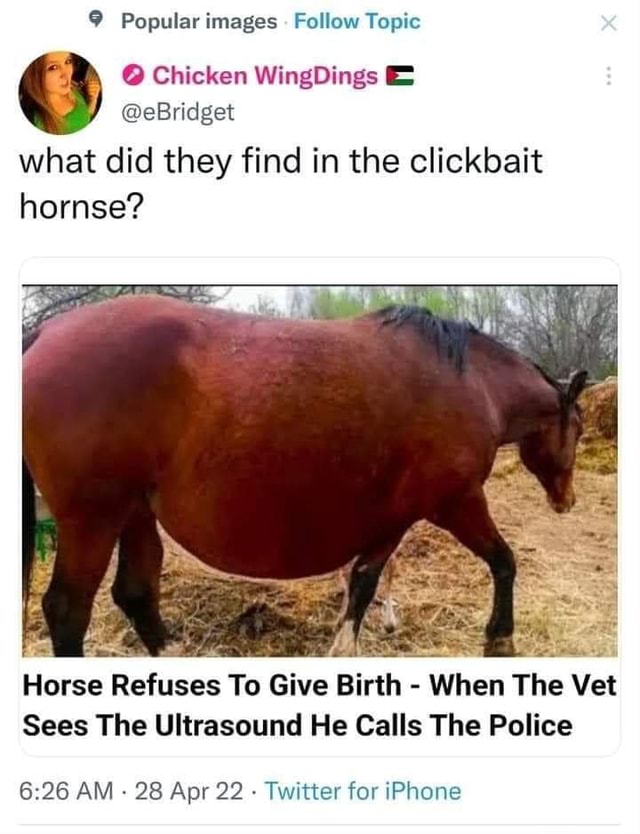
Task: Open the Horse Refuses To Give Birth headline
Action: coord(320,705)
